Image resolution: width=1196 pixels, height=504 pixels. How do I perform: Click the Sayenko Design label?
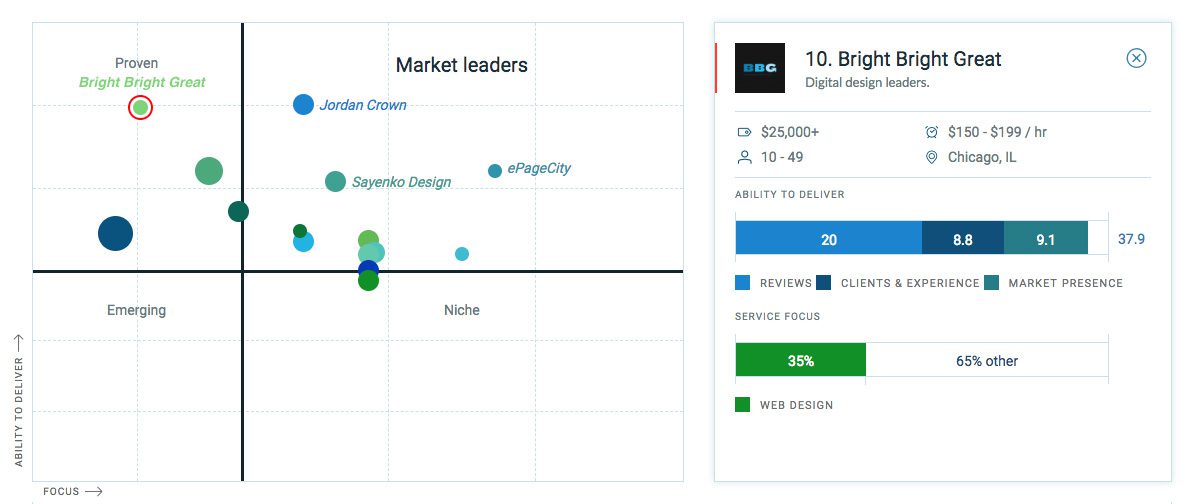pyautogui.click(x=401, y=182)
